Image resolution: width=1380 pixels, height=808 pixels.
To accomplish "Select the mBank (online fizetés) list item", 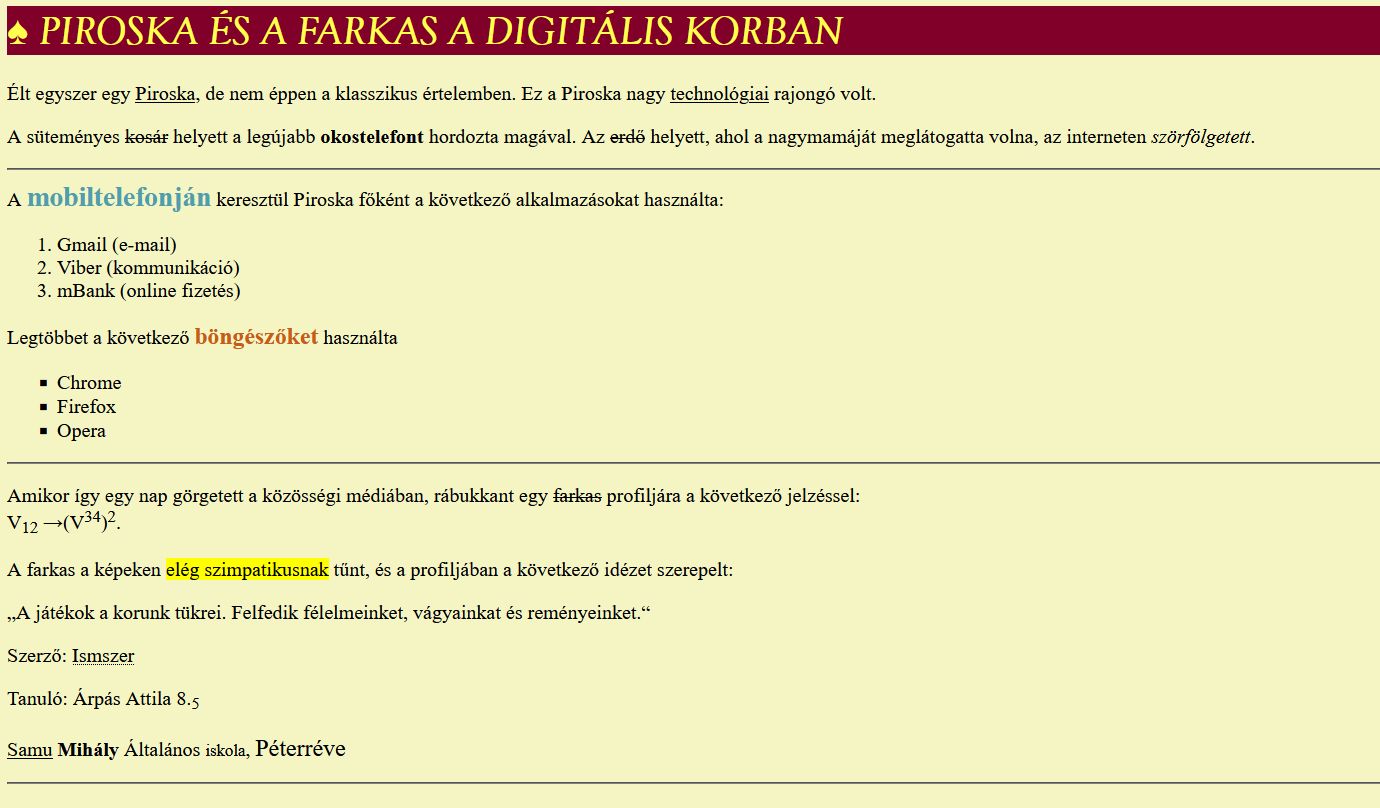I will [x=148, y=291].
